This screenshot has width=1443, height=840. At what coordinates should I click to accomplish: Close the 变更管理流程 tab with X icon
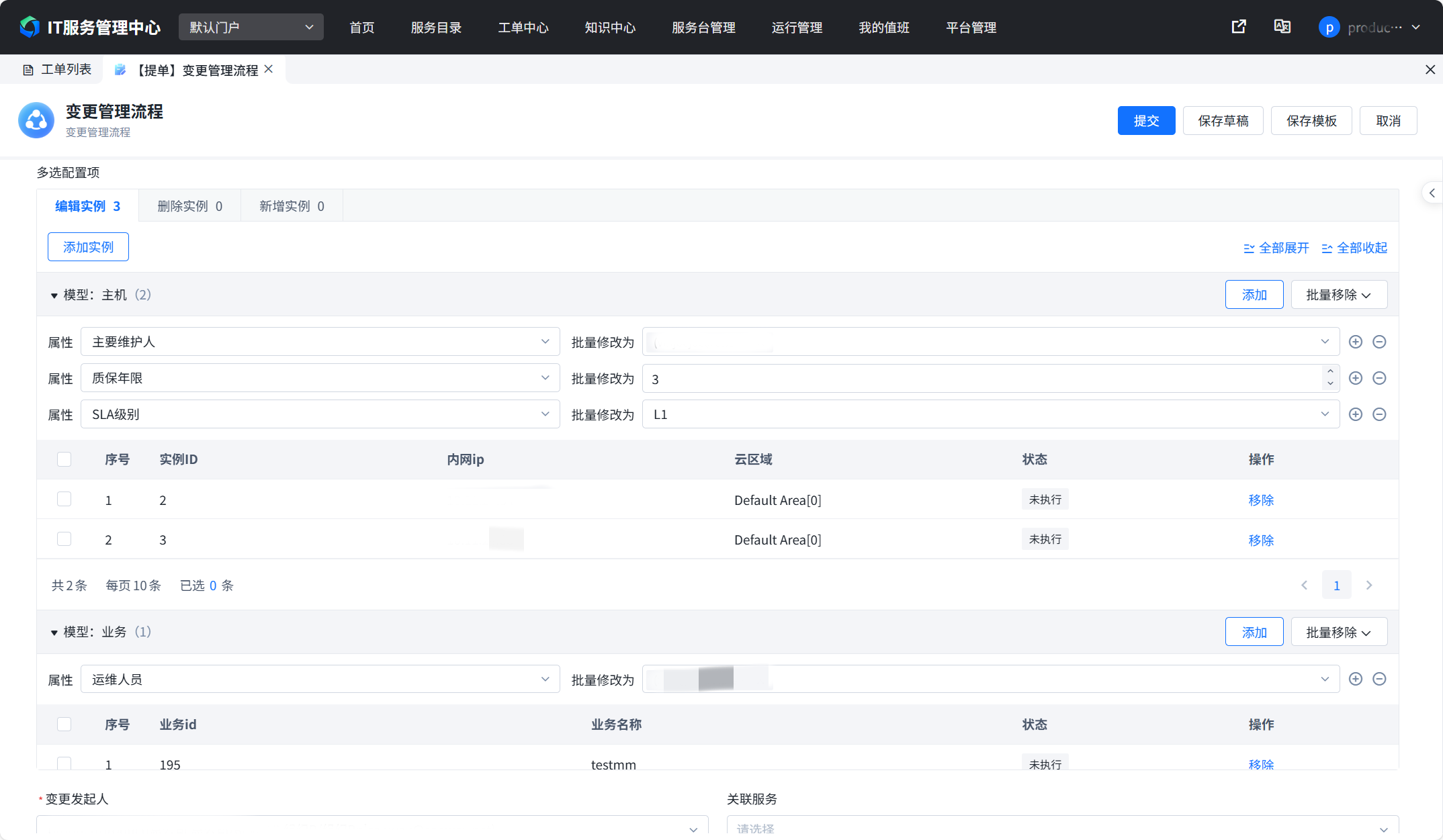(269, 69)
